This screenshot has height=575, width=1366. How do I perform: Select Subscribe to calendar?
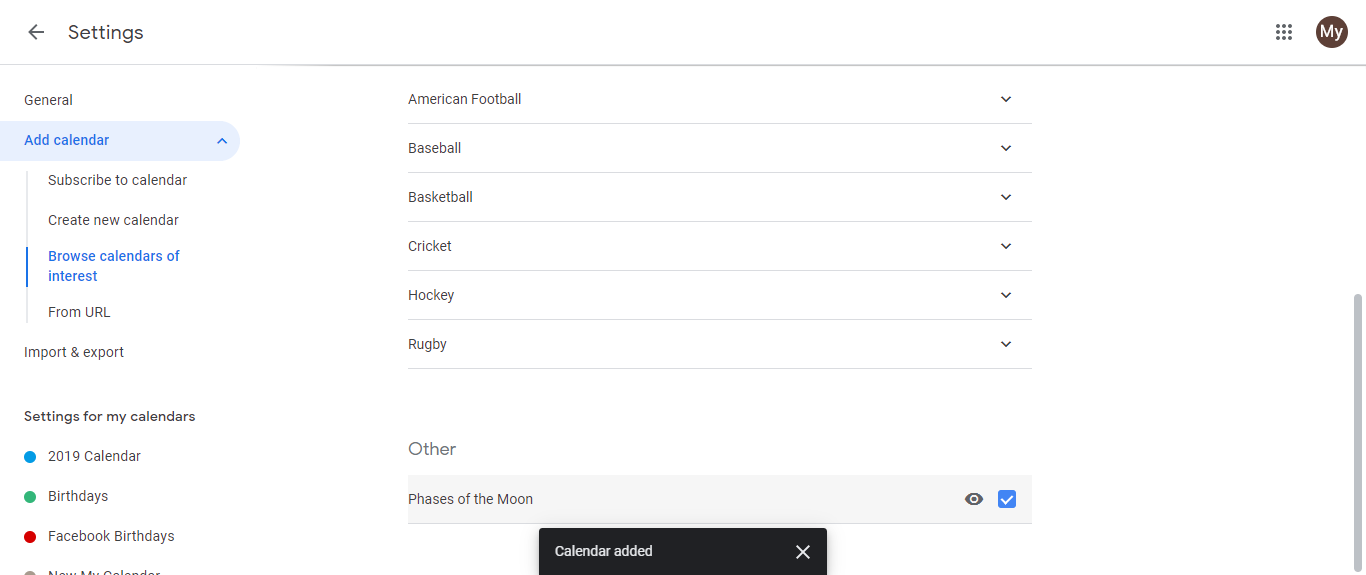118,180
